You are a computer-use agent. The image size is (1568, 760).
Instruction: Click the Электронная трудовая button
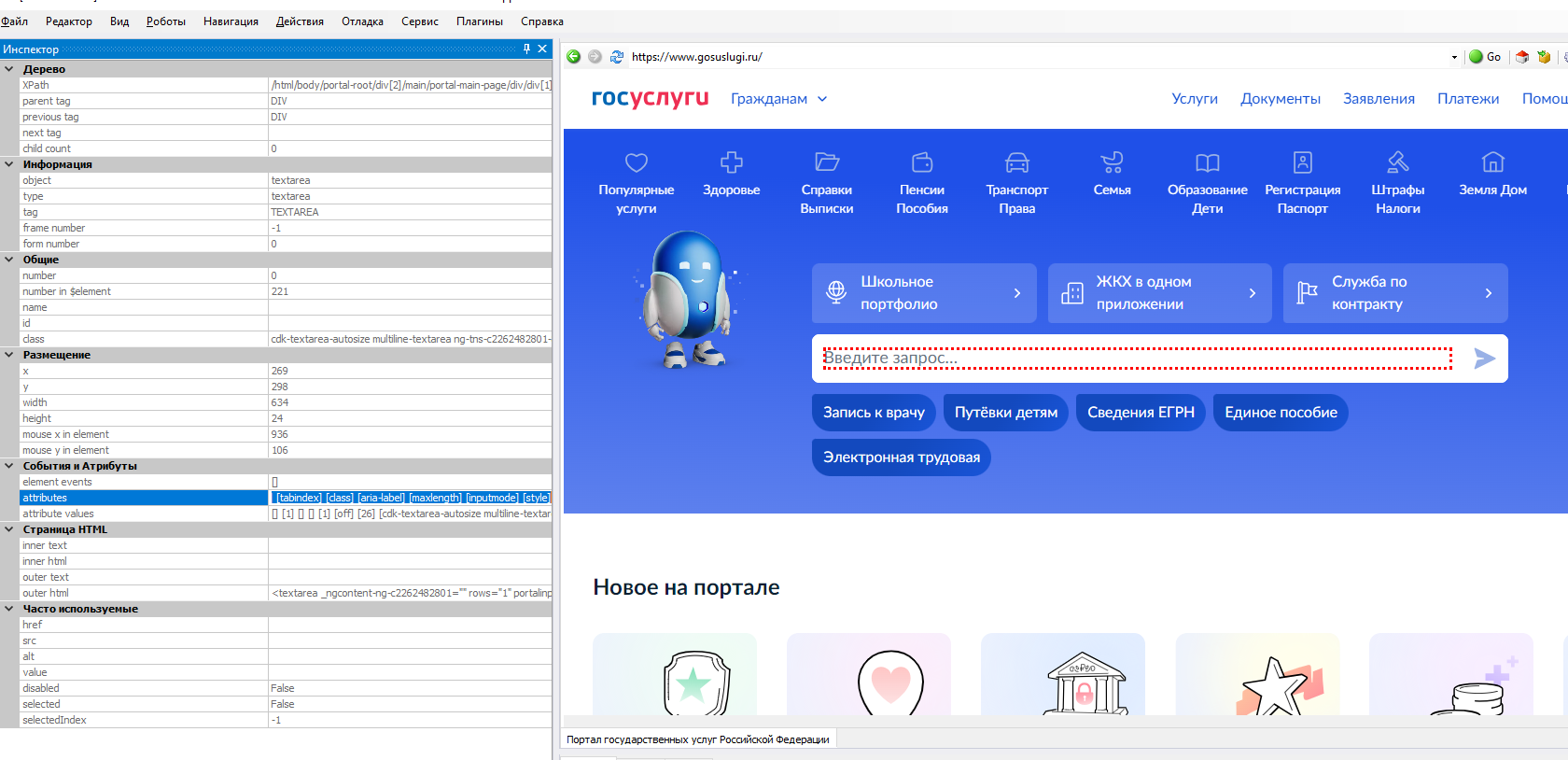tap(902, 457)
